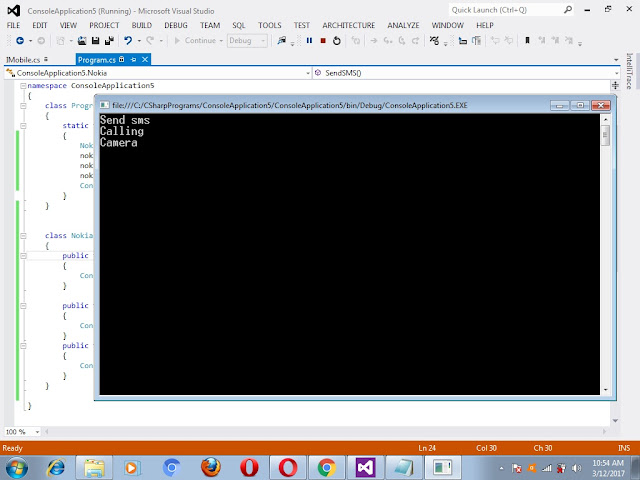This screenshot has width=640, height=480.
Task: Open Firefox from the taskbar
Action: 211,468
